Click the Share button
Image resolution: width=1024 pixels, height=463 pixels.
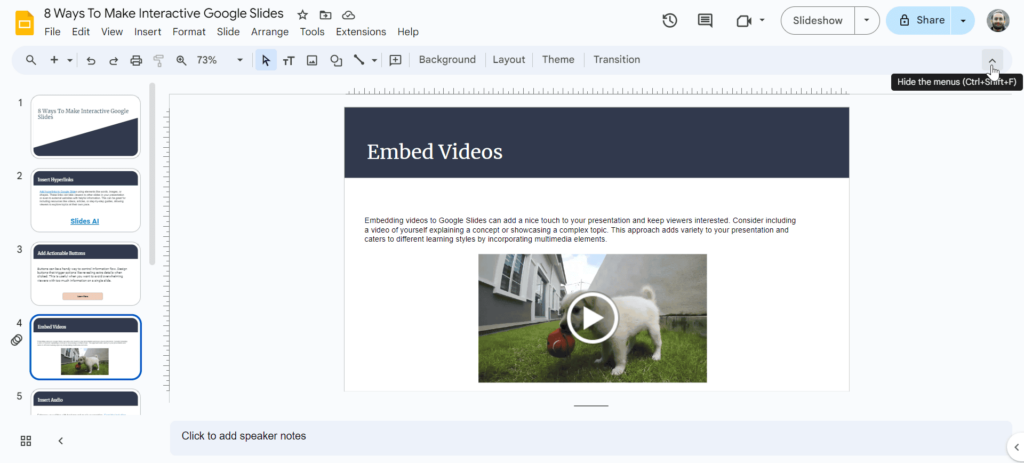tap(921, 20)
